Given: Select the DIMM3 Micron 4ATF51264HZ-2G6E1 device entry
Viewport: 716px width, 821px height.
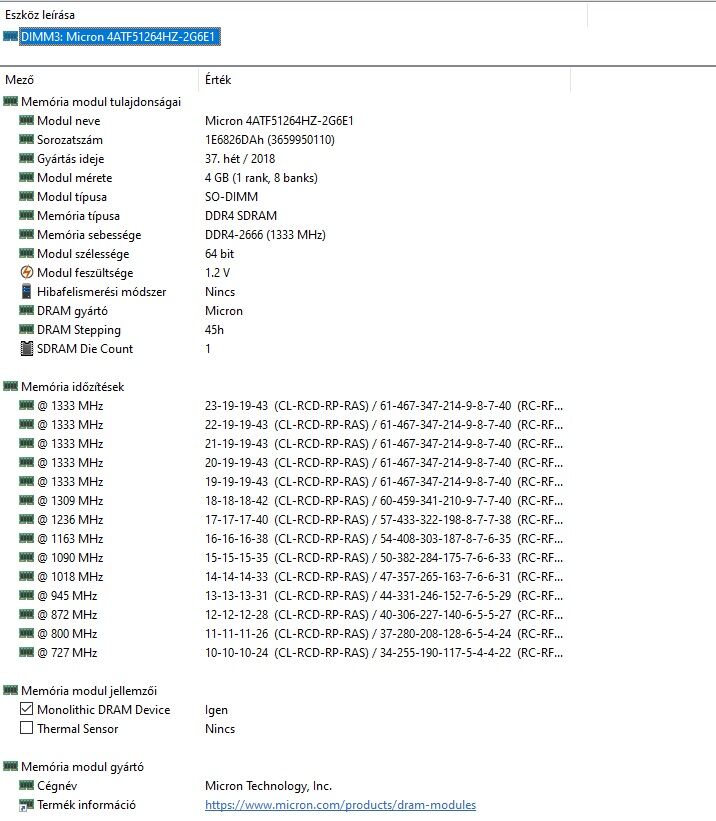Looking at the screenshot, I should (x=120, y=37).
